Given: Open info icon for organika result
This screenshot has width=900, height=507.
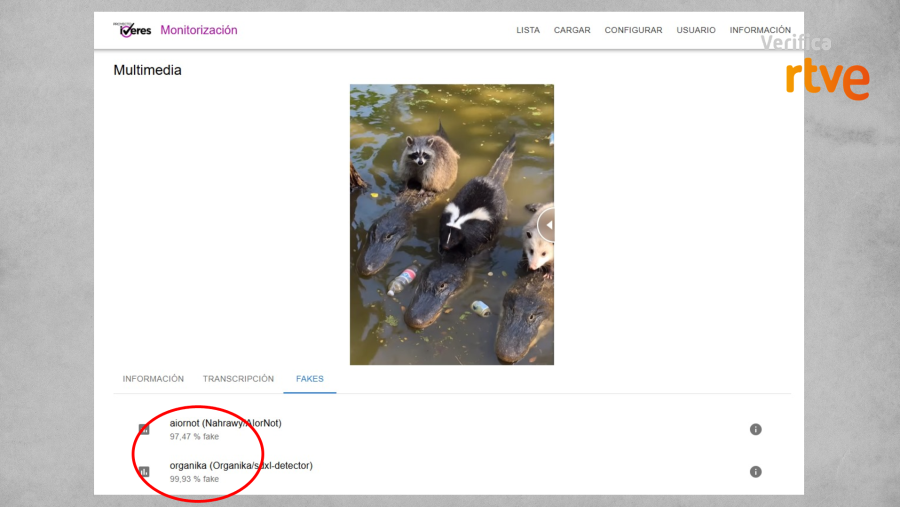Looking at the screenshot, I should click(x=756, y=472).
